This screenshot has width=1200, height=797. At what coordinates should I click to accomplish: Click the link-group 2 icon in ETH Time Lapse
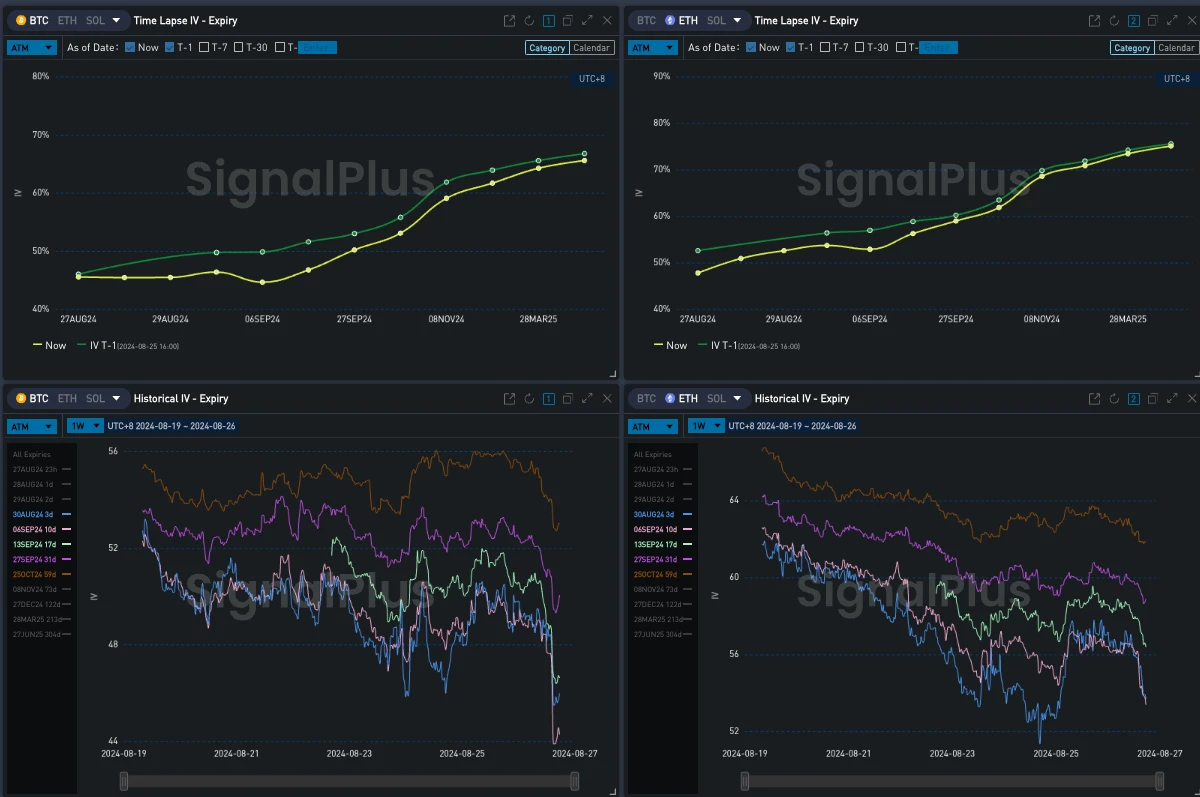(1133, 20)
